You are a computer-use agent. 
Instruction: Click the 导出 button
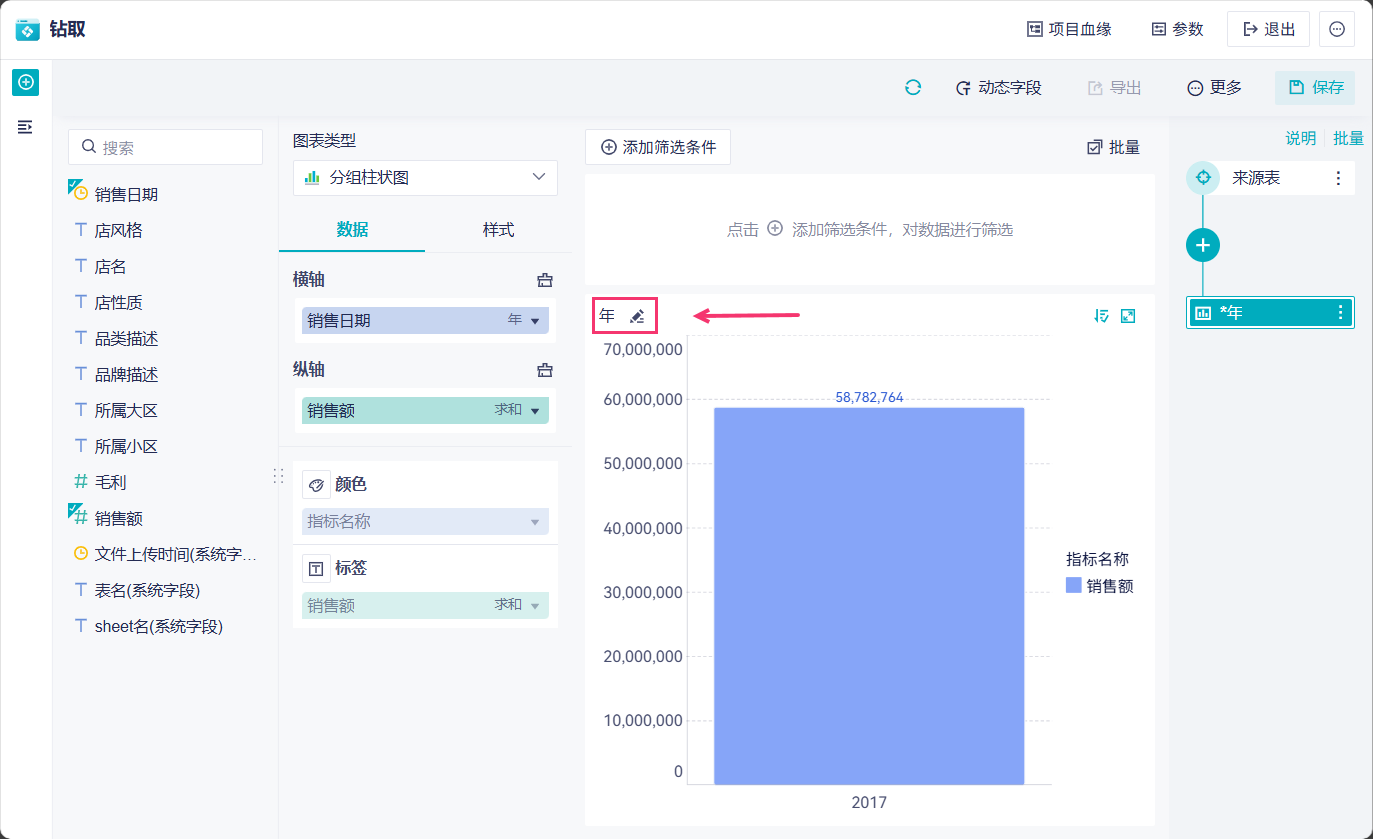pos(1114,87)
